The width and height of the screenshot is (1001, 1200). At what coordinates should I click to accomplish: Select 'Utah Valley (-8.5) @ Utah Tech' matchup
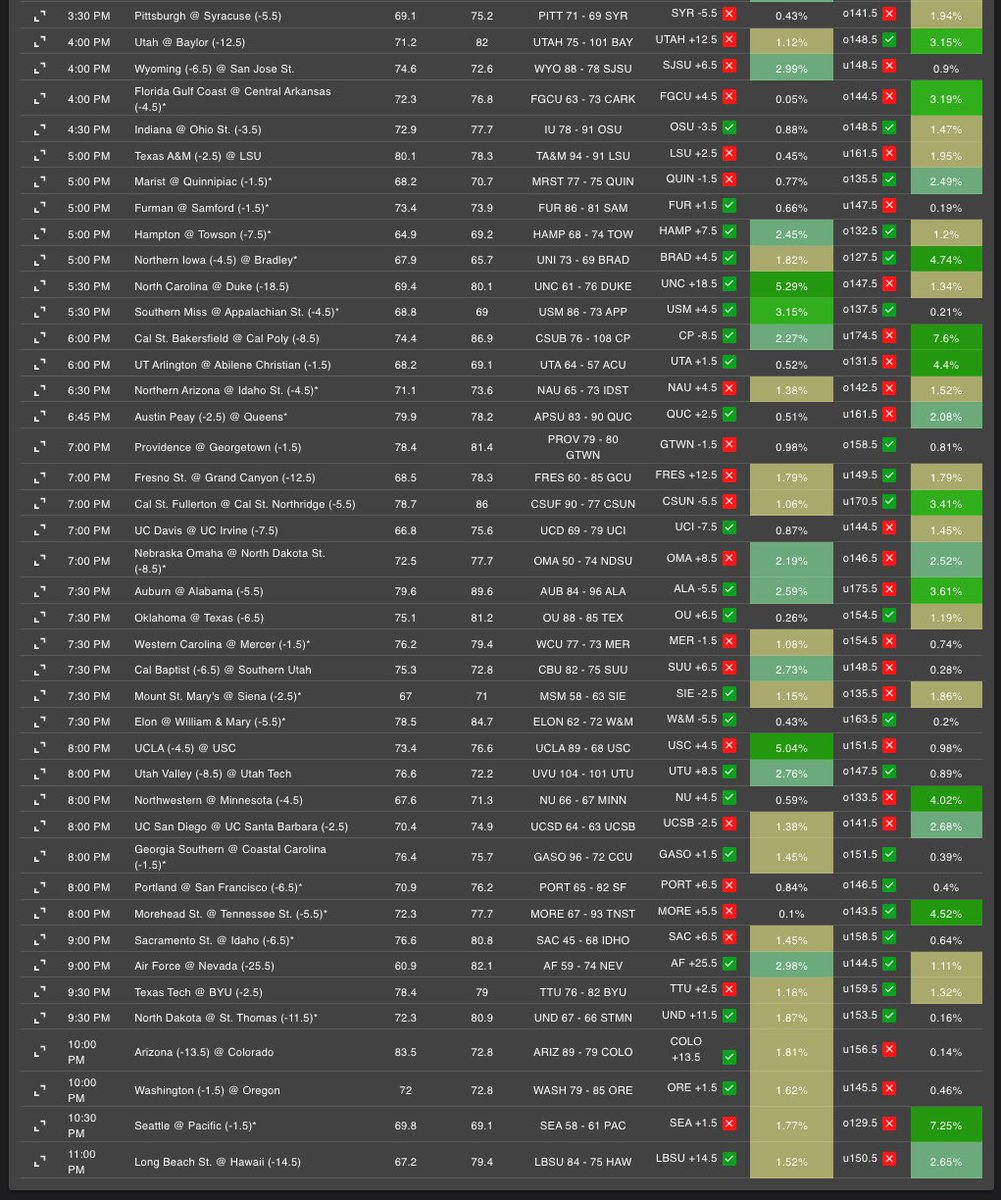(x=207, y=774)
